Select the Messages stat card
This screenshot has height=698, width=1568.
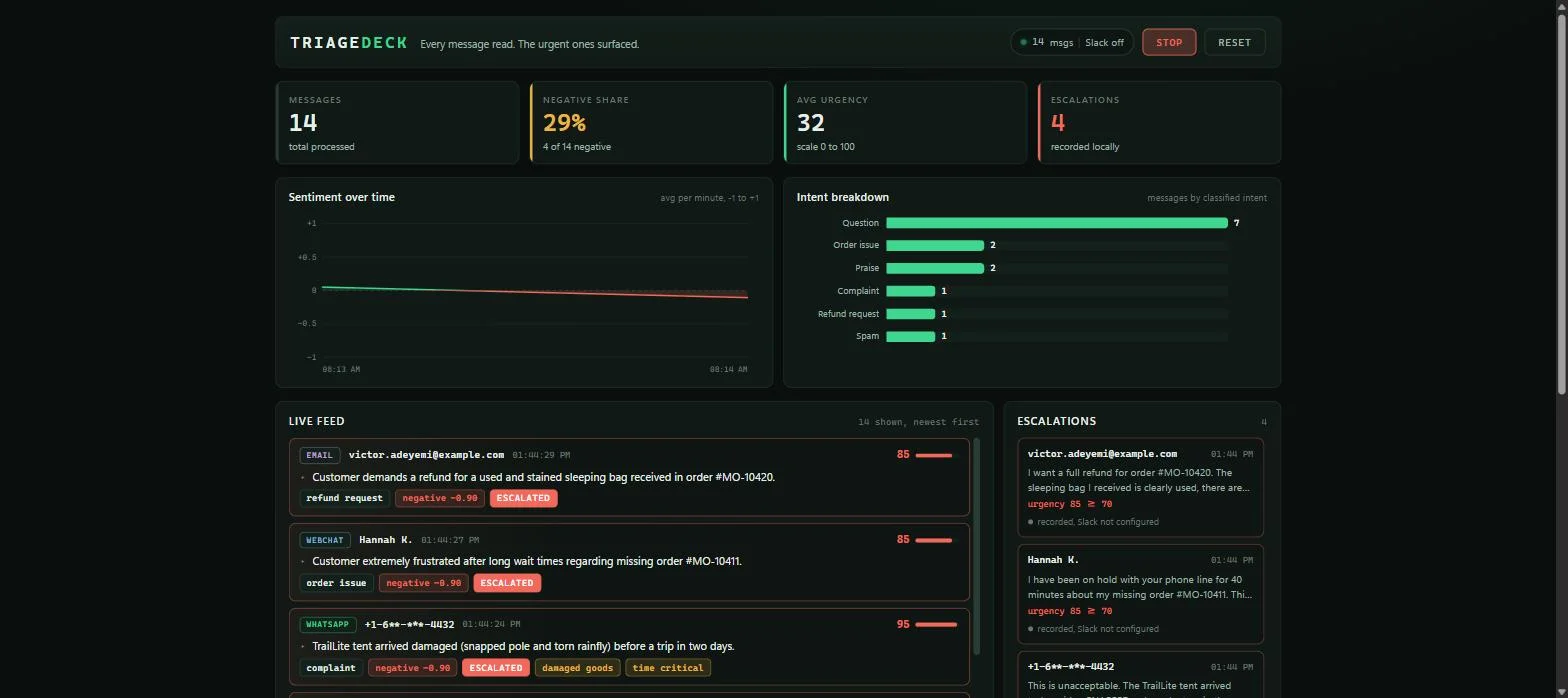click(x=396, y=122)
